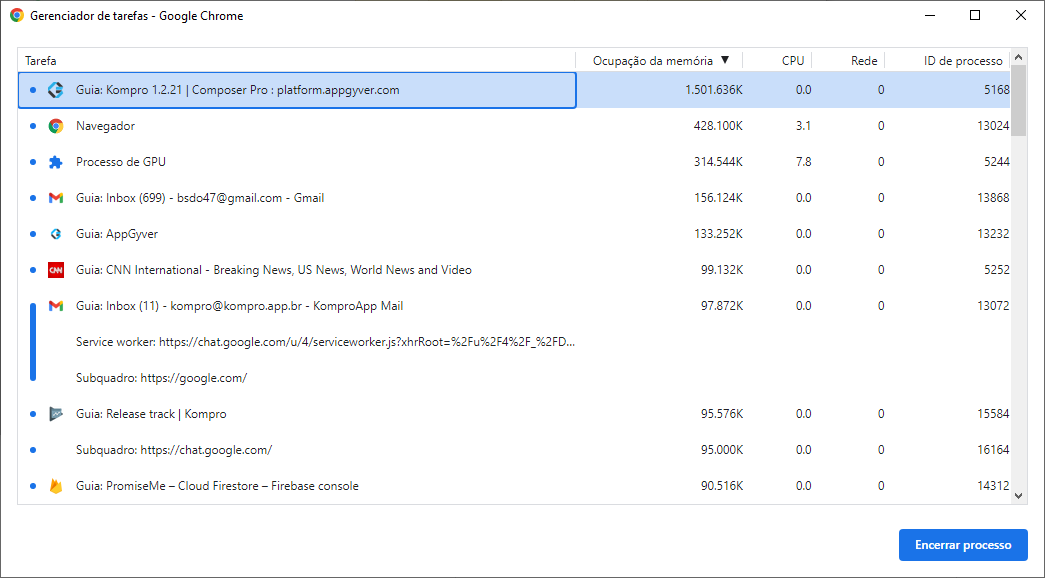Click process ID 13024

(993, 126)
